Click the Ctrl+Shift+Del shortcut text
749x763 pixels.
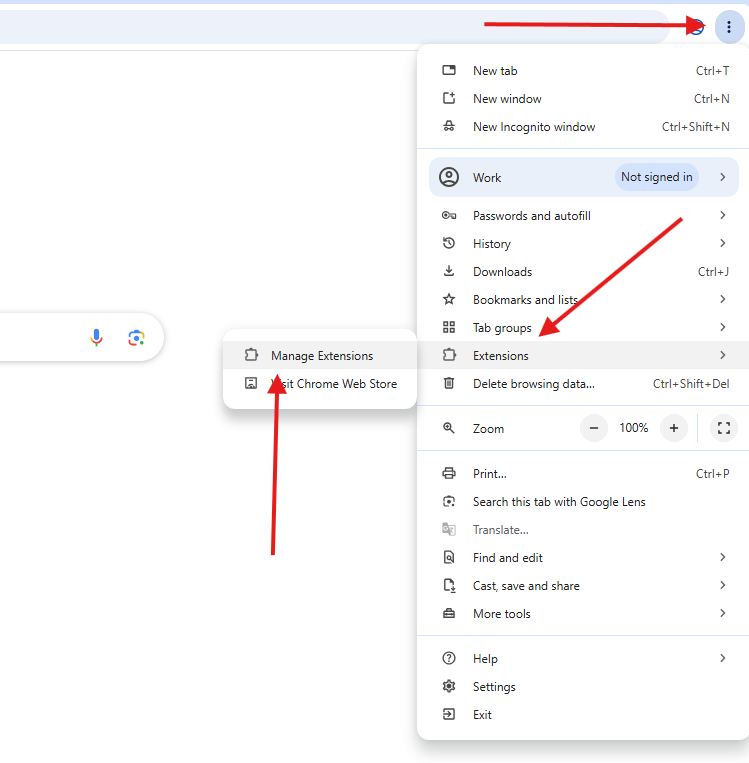[691, 383]
